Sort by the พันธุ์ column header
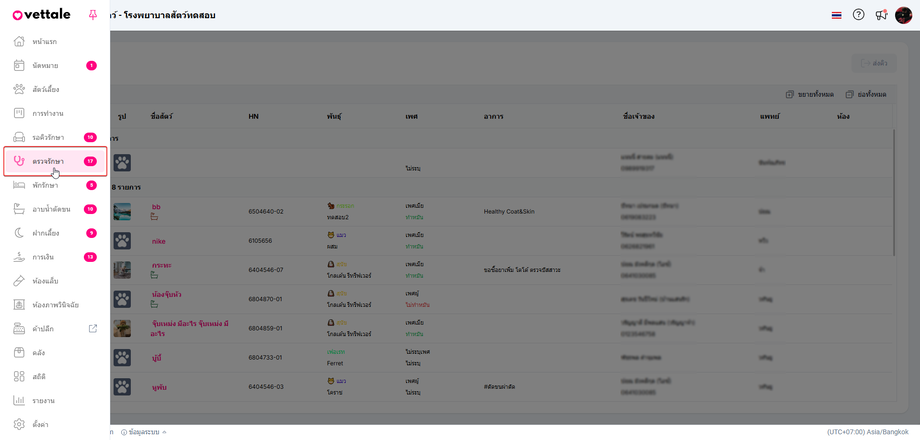 334,117
